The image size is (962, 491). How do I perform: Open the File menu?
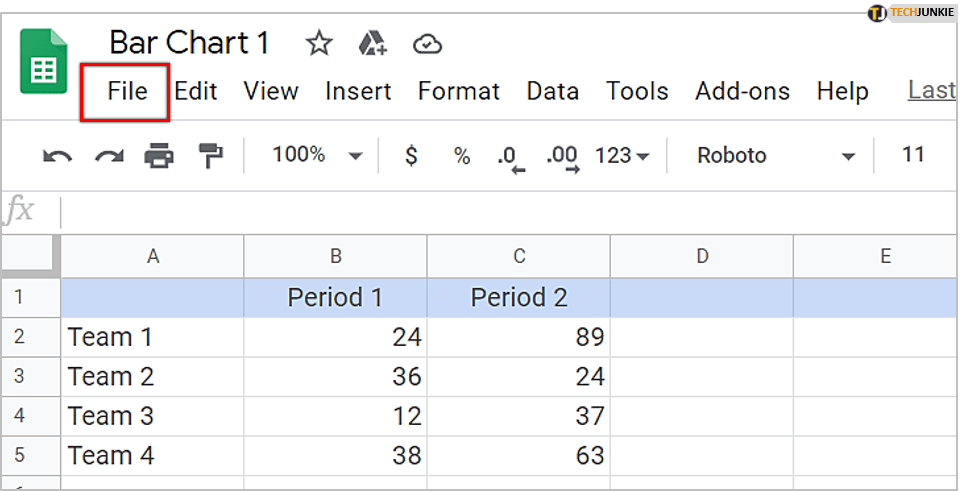tap(127, 91)
